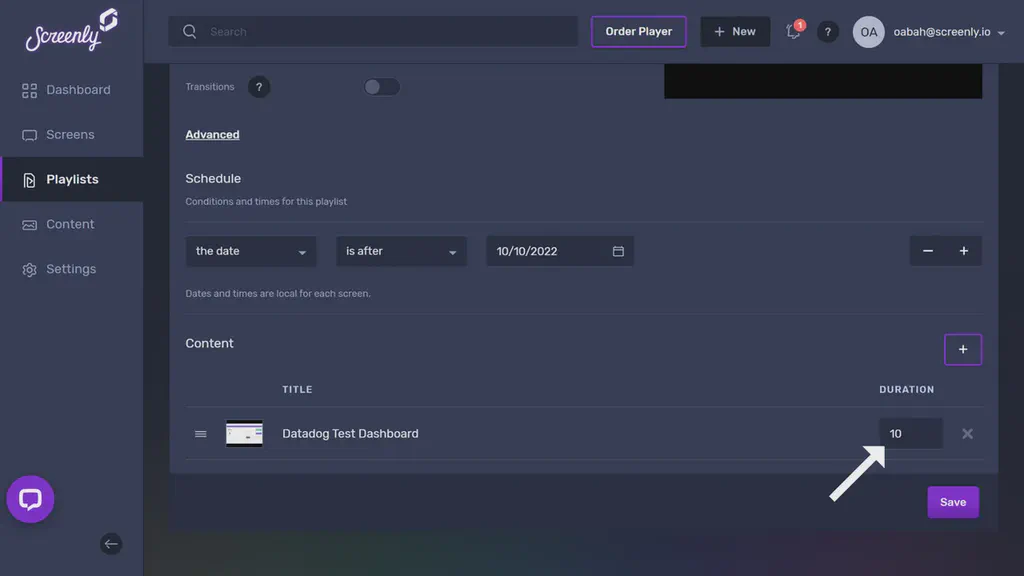Open the calendar picker for the schedule date
This screenshot has height=576, width=1024.
(x=618, y=251)
